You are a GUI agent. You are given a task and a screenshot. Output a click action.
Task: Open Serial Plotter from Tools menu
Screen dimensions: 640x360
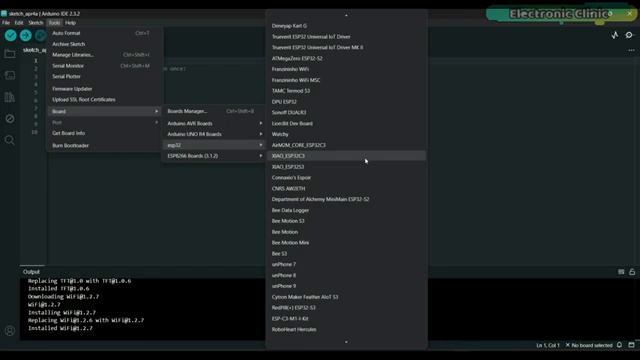pos(104,76)
